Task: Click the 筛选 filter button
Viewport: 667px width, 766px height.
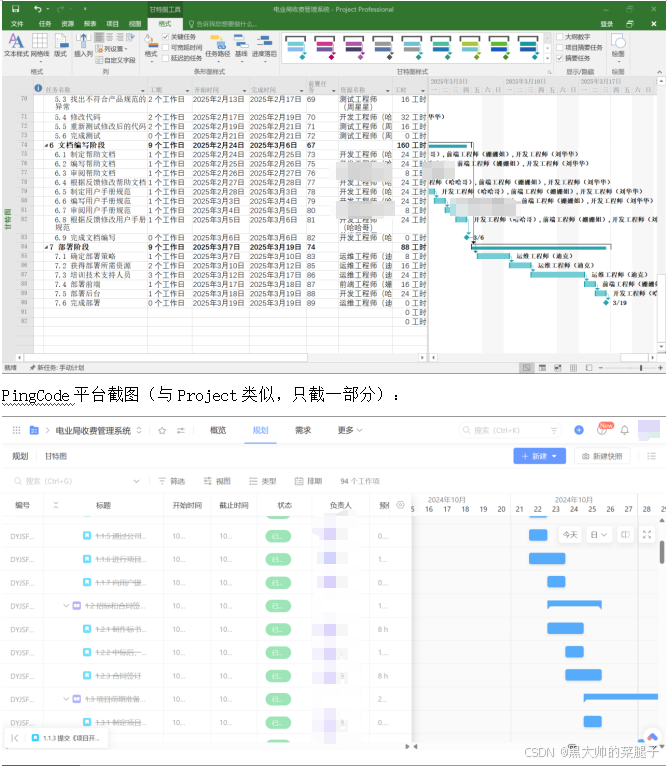Action: coord(172,481)
